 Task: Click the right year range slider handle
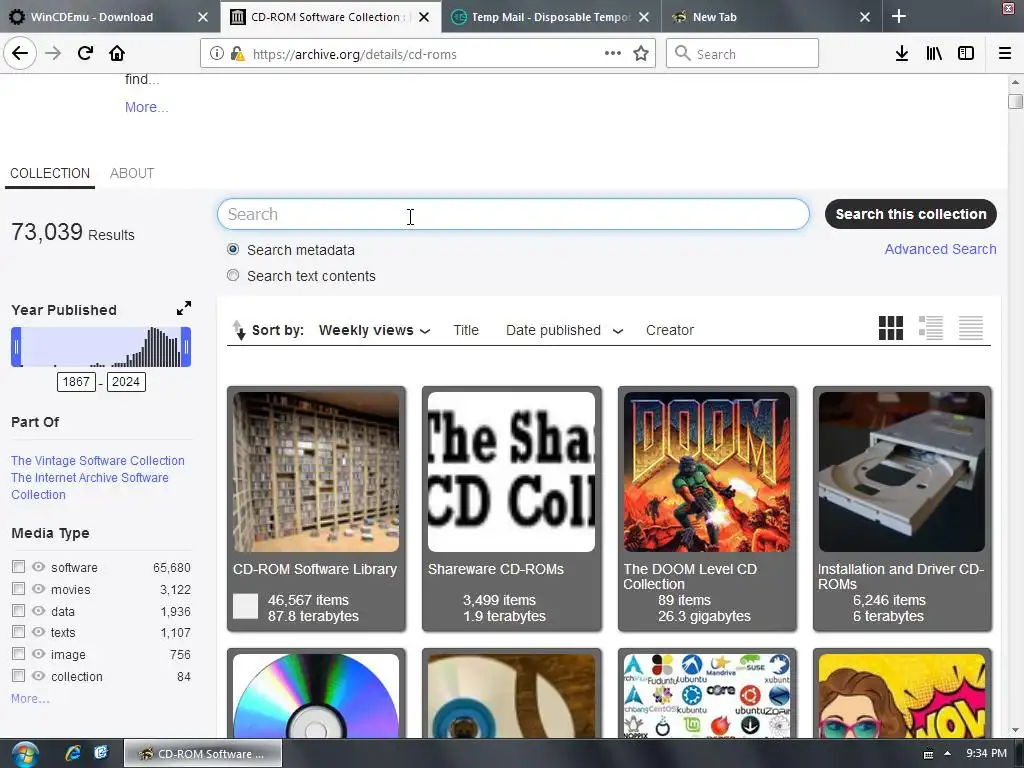pyautogui.click(x=186, y=347)
